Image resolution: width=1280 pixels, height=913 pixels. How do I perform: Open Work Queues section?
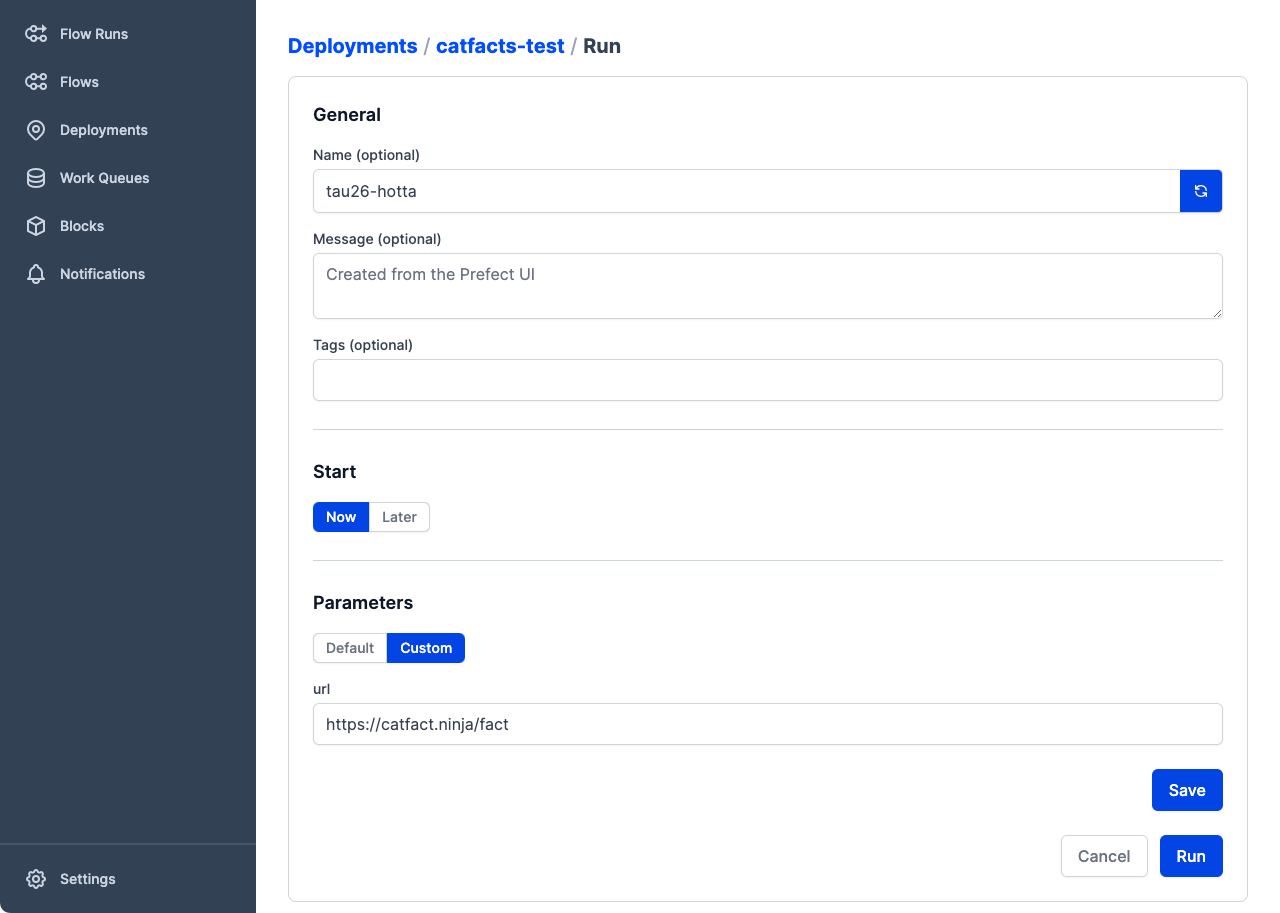click(x=105, y=178)
